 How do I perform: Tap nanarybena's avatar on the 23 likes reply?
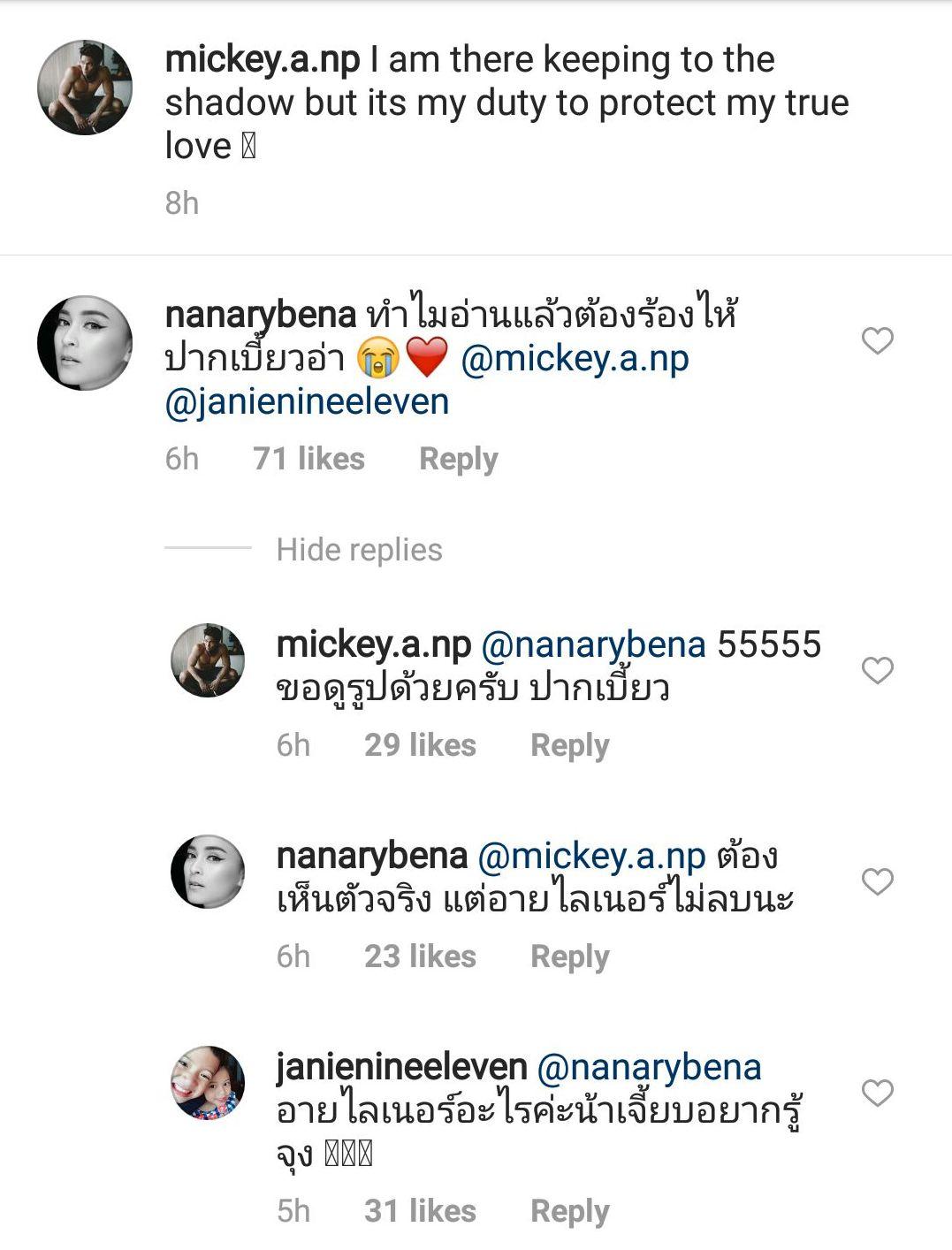click(x=208, y=872)
